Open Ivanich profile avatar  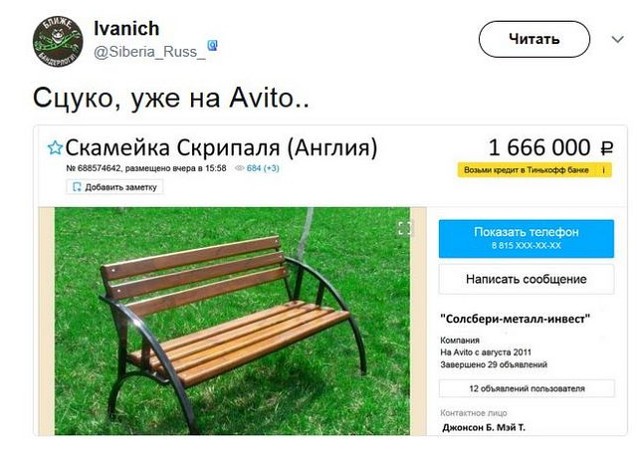click(58, 41)
